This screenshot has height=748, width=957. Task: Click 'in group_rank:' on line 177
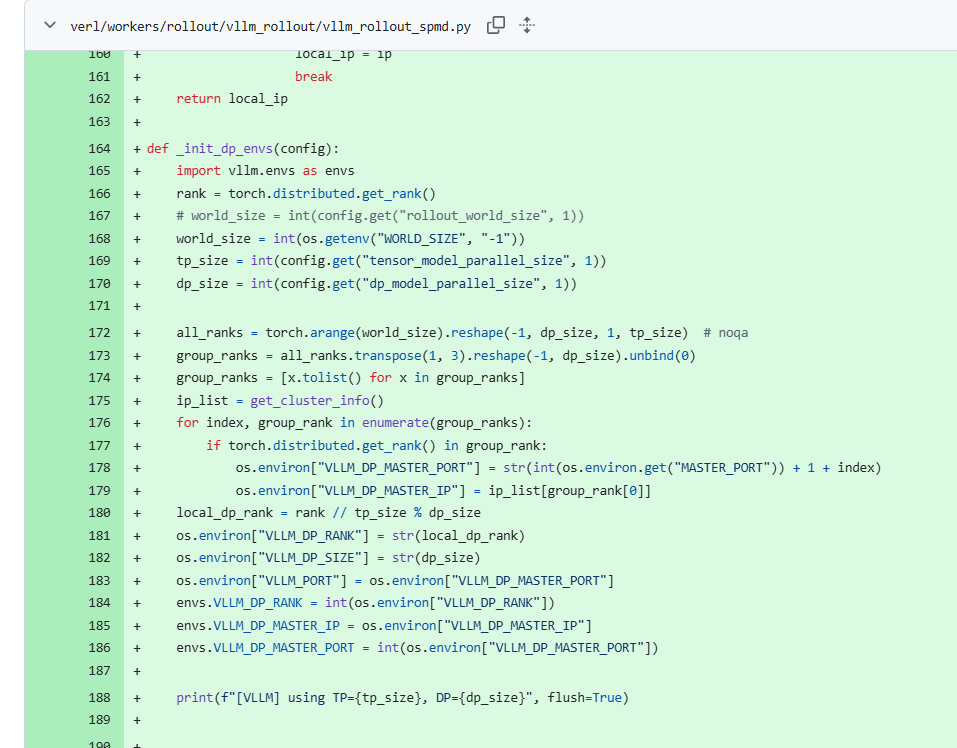495,445
